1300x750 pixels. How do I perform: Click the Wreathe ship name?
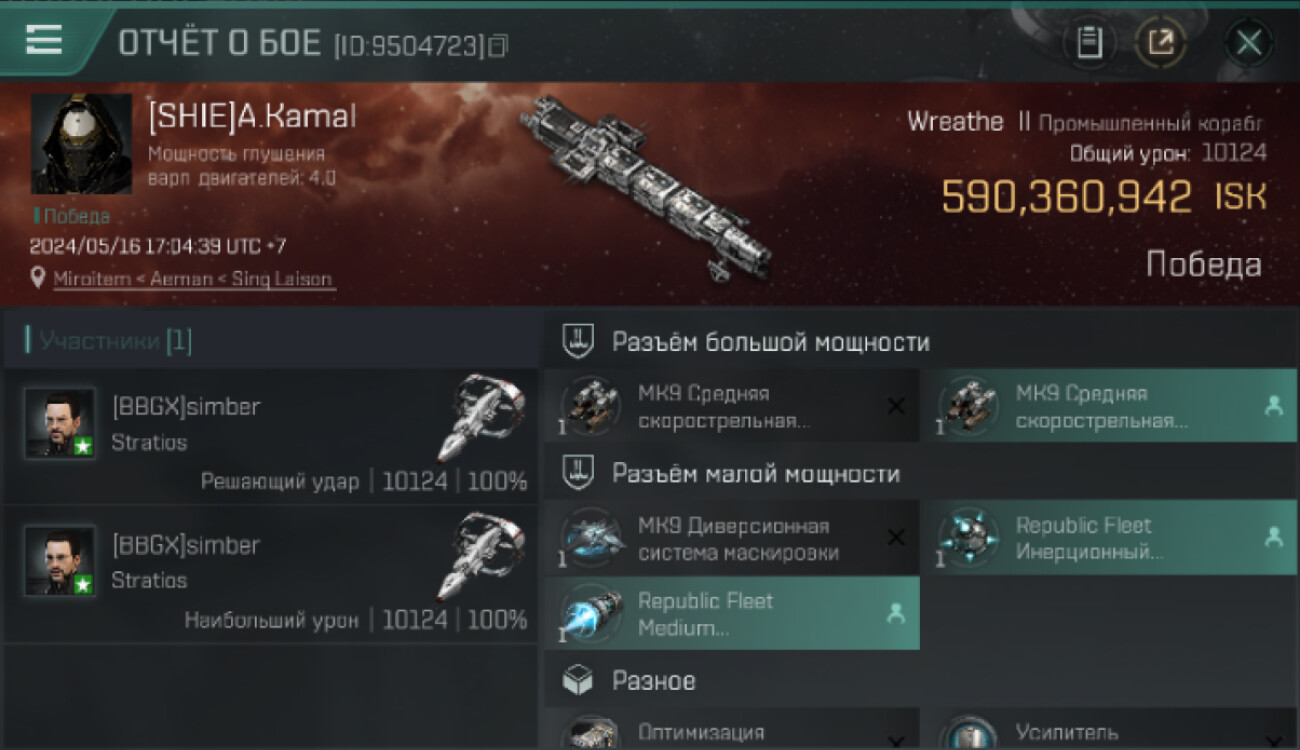955,122
